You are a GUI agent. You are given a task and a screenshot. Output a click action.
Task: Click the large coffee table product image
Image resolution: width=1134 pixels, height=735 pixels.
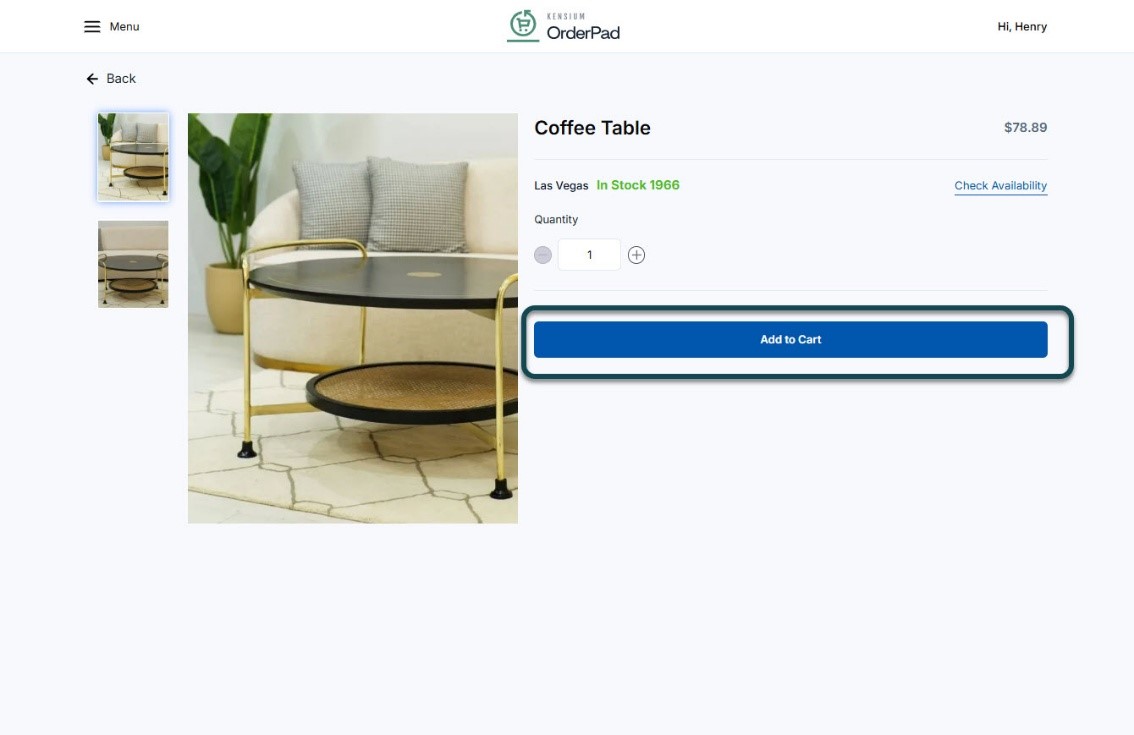pyautogui.click(x=353, y=318)
